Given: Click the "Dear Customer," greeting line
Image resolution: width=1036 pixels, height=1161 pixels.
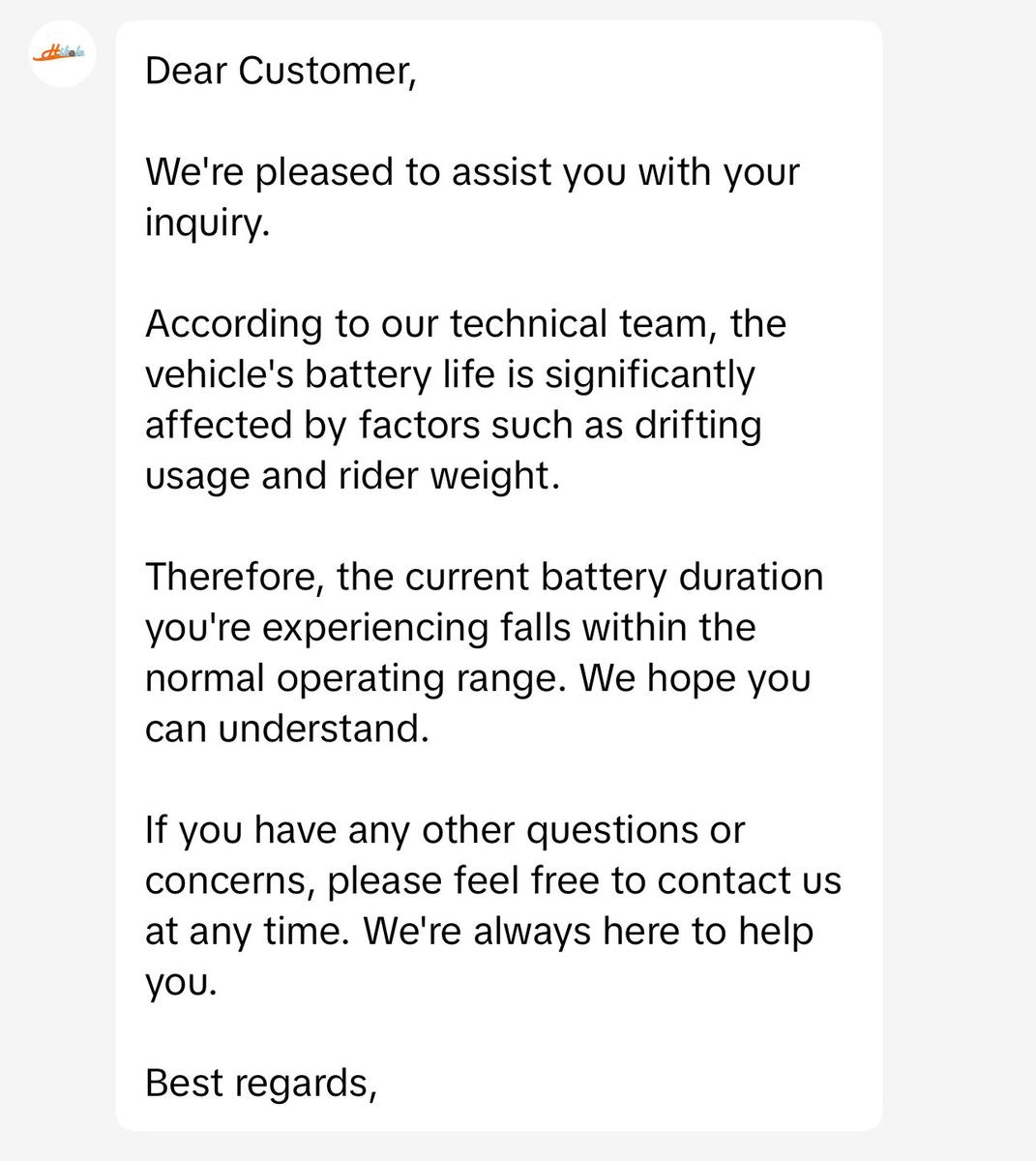Looking at the screenshot, I should (281, 71).
